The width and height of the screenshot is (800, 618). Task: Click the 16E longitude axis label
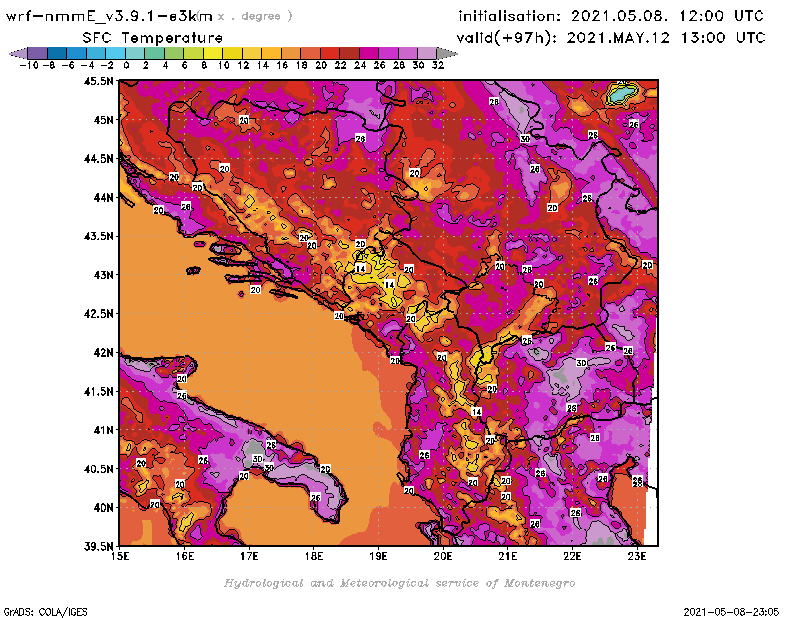(185, 556)
